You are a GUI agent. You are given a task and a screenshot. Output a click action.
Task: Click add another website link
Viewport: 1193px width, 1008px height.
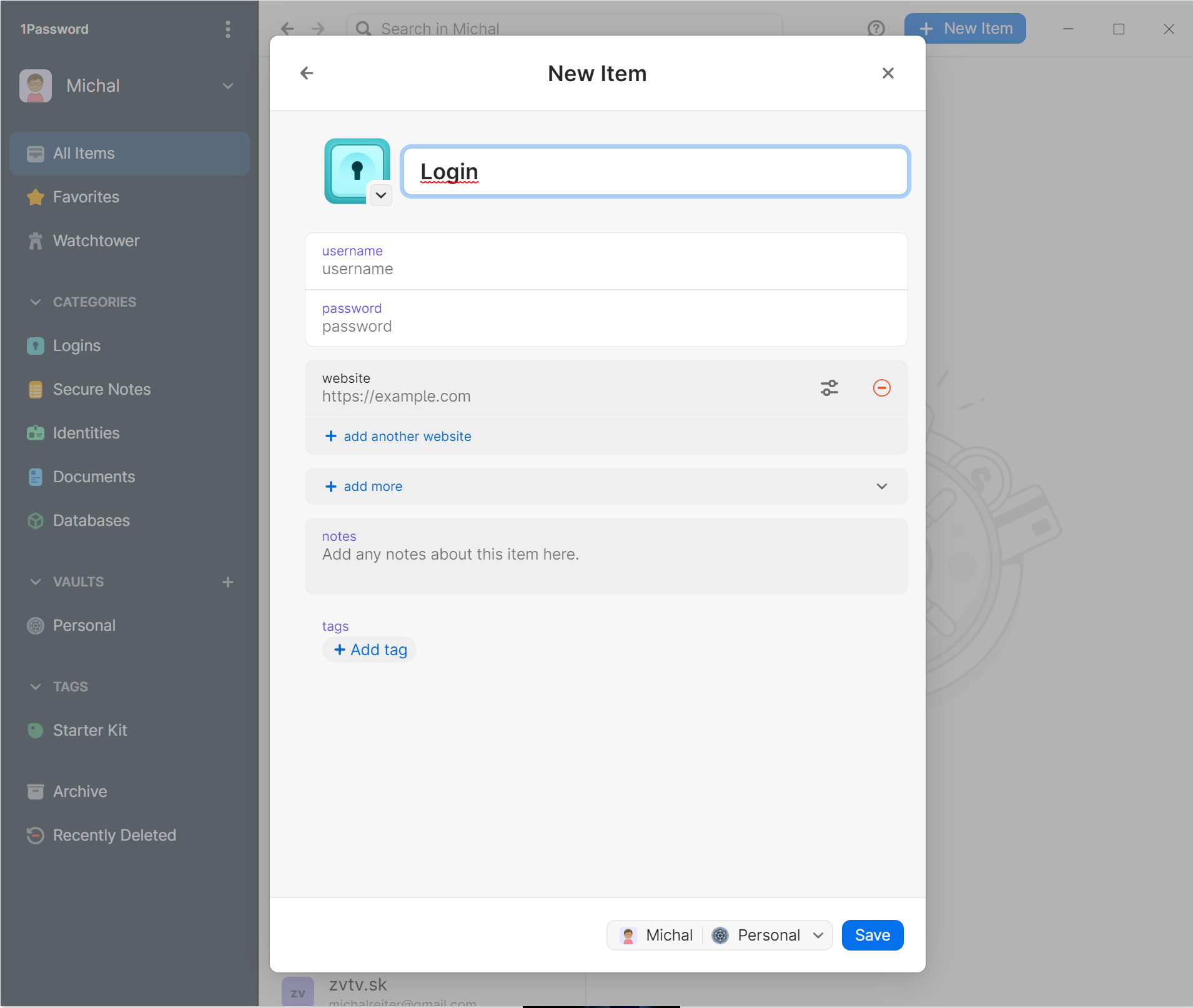(407, 437)
